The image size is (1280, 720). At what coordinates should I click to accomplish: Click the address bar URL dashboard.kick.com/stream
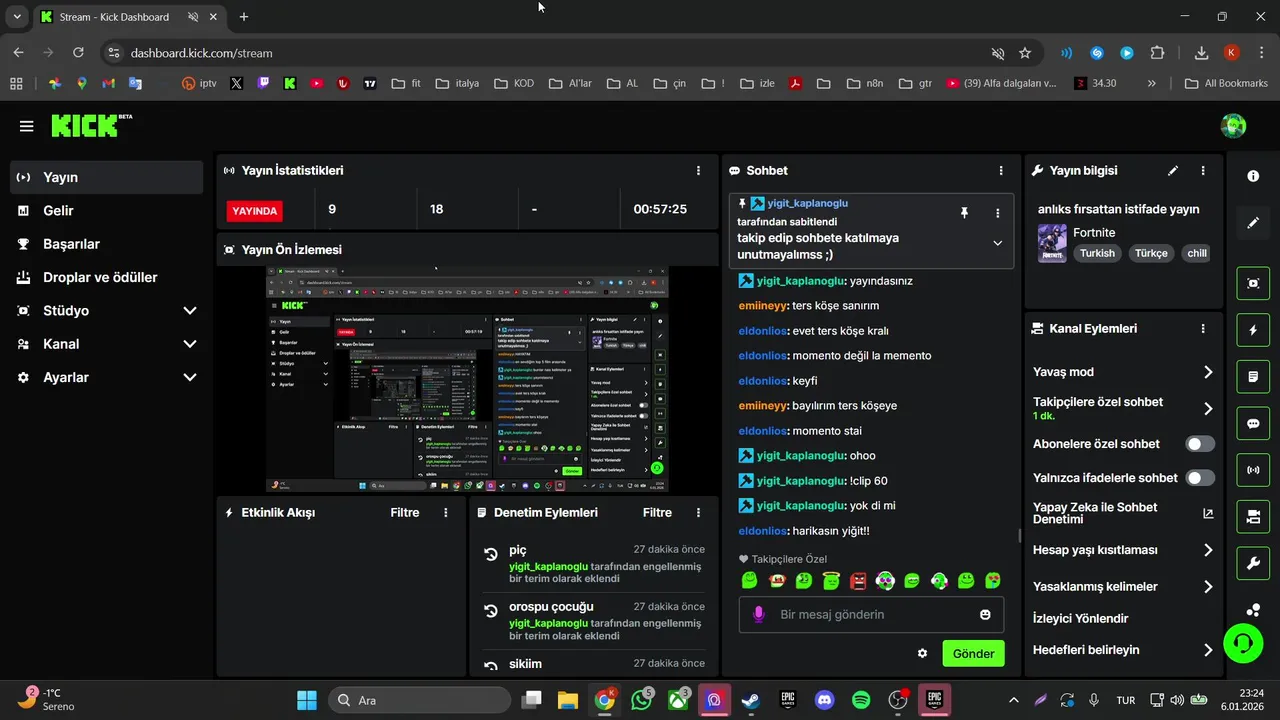click(x=201, y=53)
